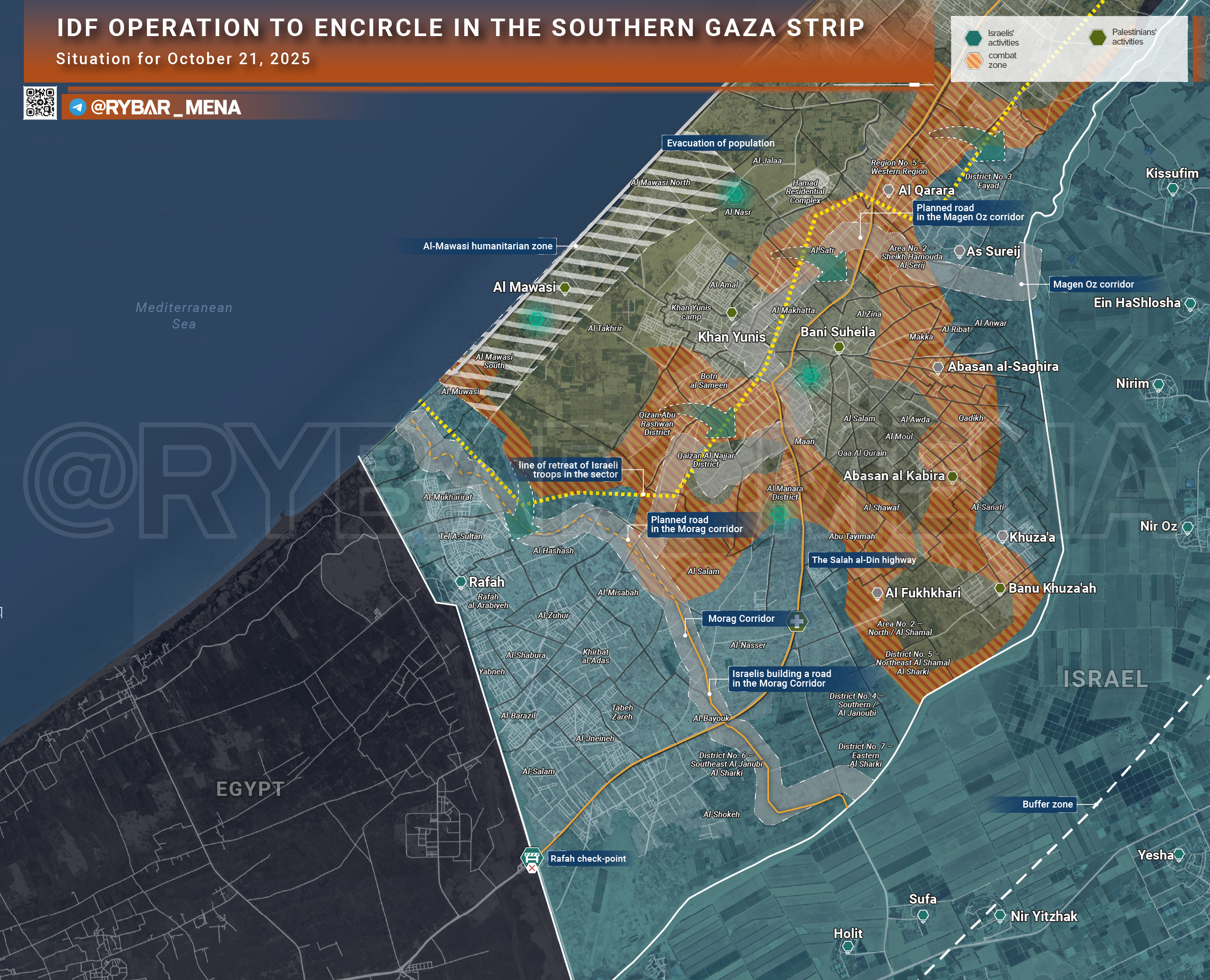Click the Palestinians' activities legend hexagon
Screen dimensions: 1210x980
(1097, 37)
